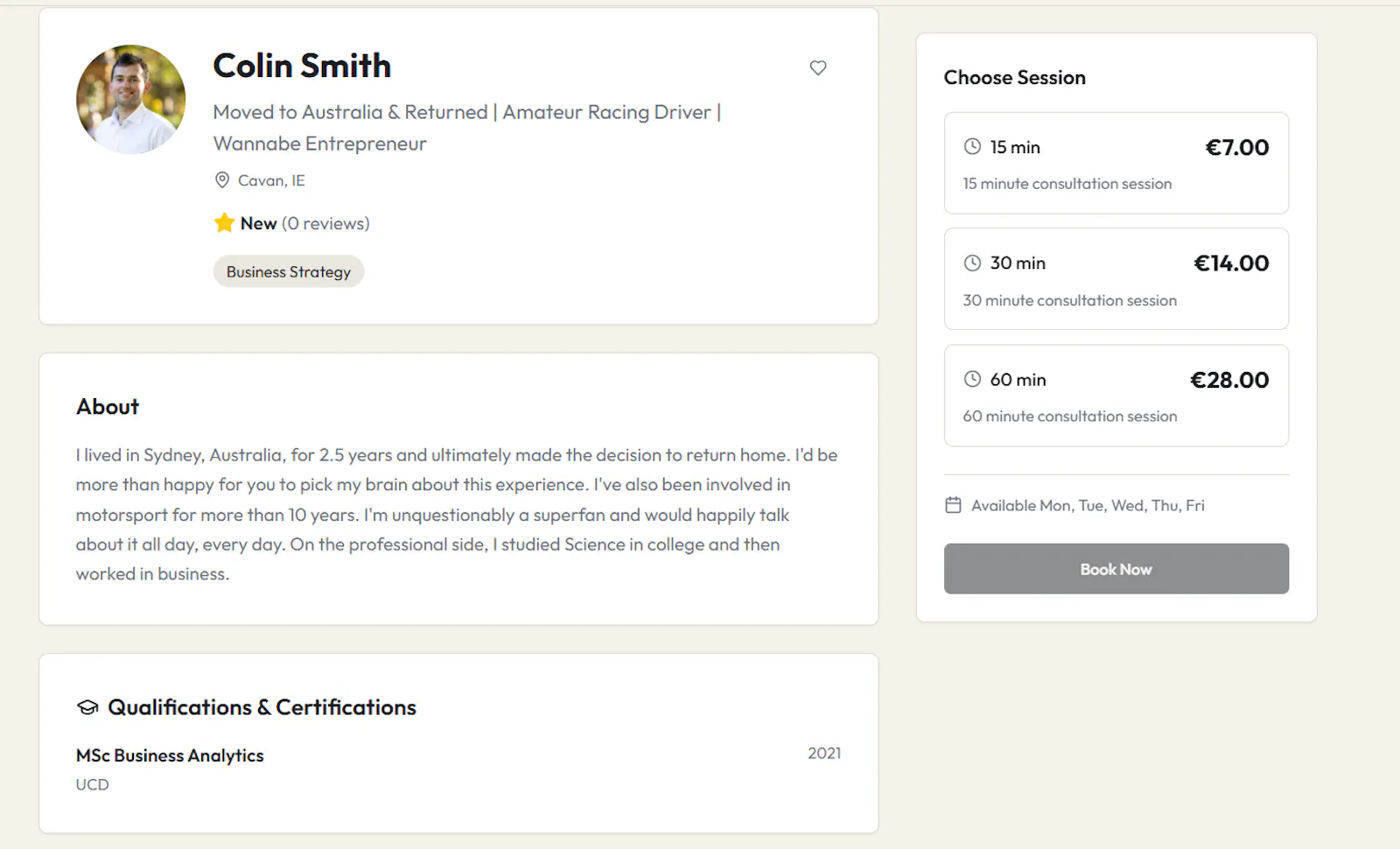Click the Book Now button
1400x849 pixels.
click(x=1116, y=569)
